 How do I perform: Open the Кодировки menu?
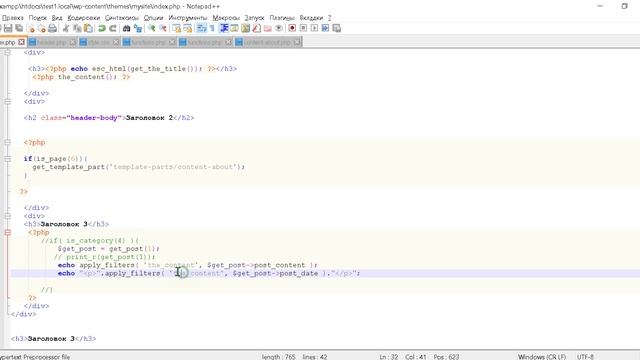pyautogui.click(x=84, y=18)
